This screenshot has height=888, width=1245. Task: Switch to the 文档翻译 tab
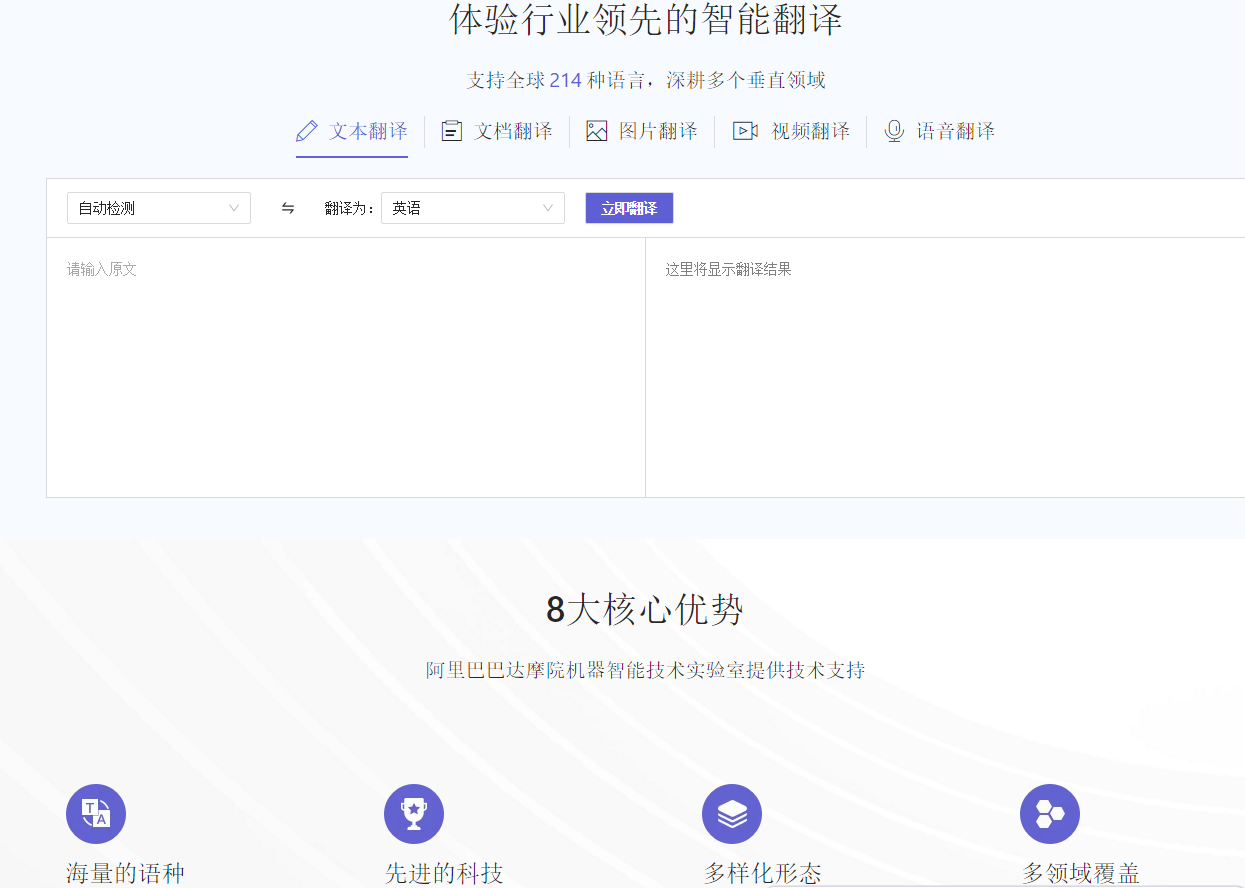click(513, 131)
